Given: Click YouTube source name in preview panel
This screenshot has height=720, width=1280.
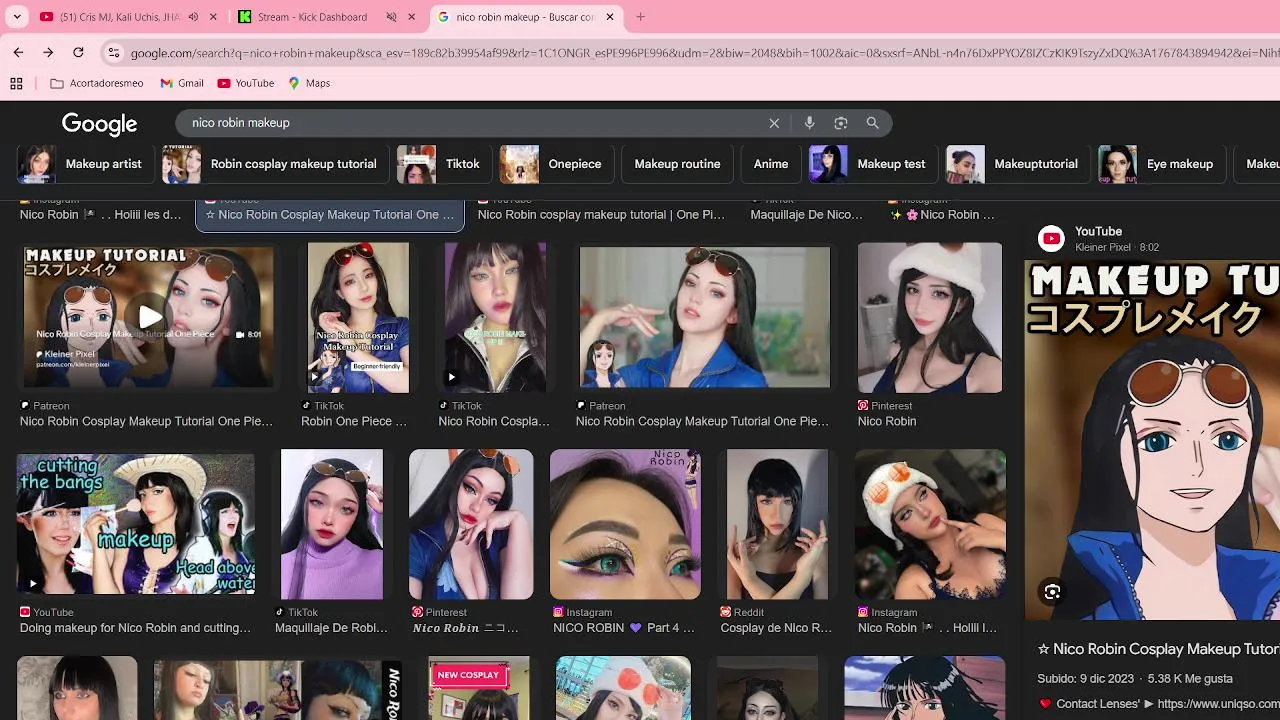Looking at the screenshot, I should click(1098, 231).
